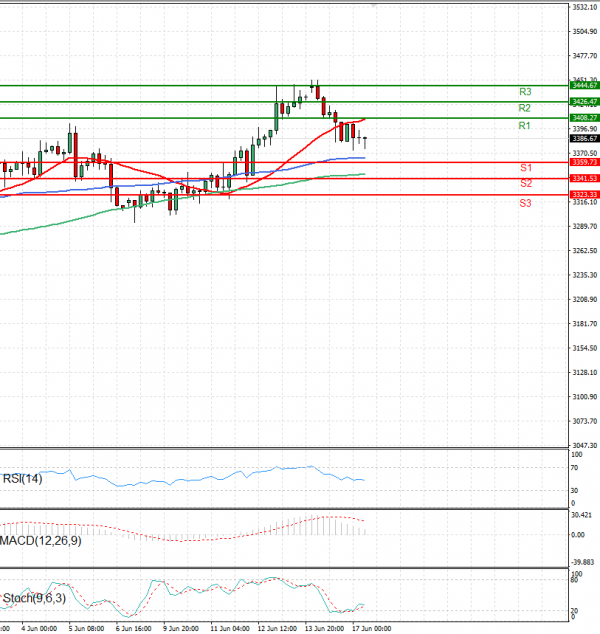Click the 6 Jun 16:00 time label
Screen dimensions: 600x634
pos(133,629)
